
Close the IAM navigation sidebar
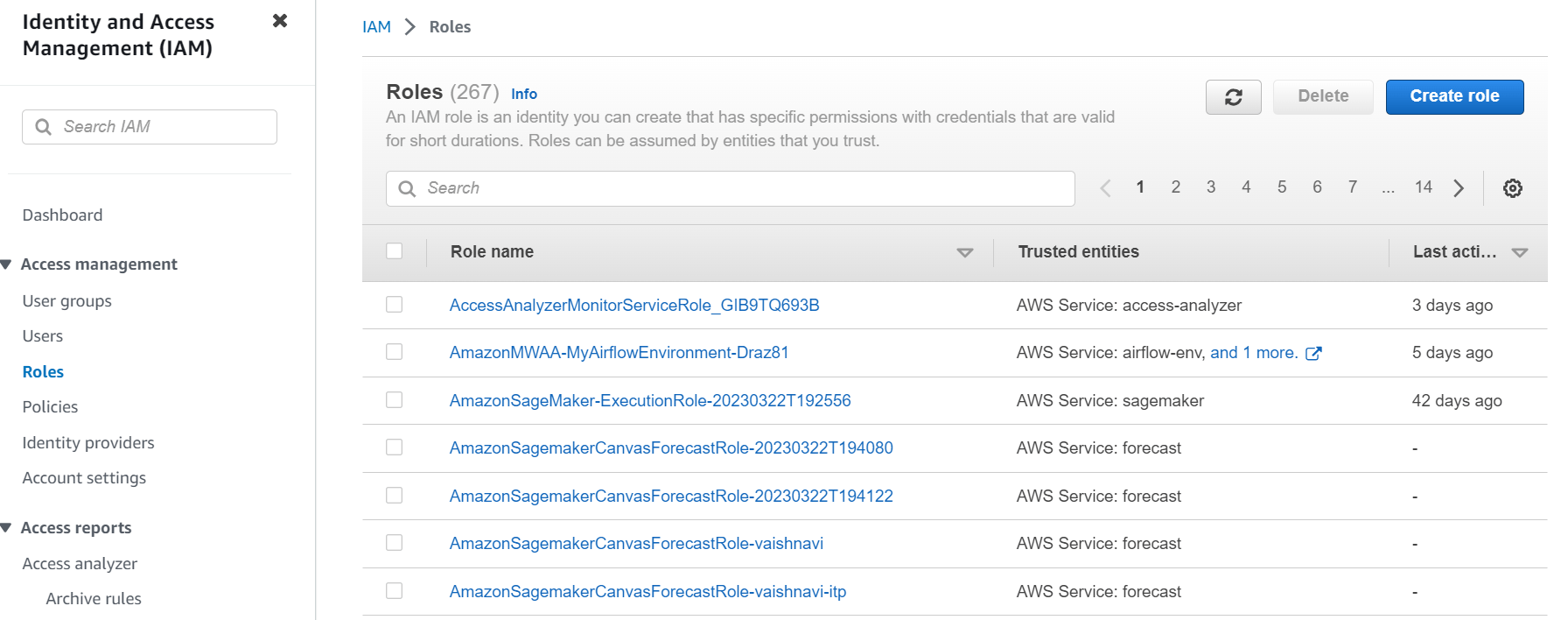(x=279, y=20)
